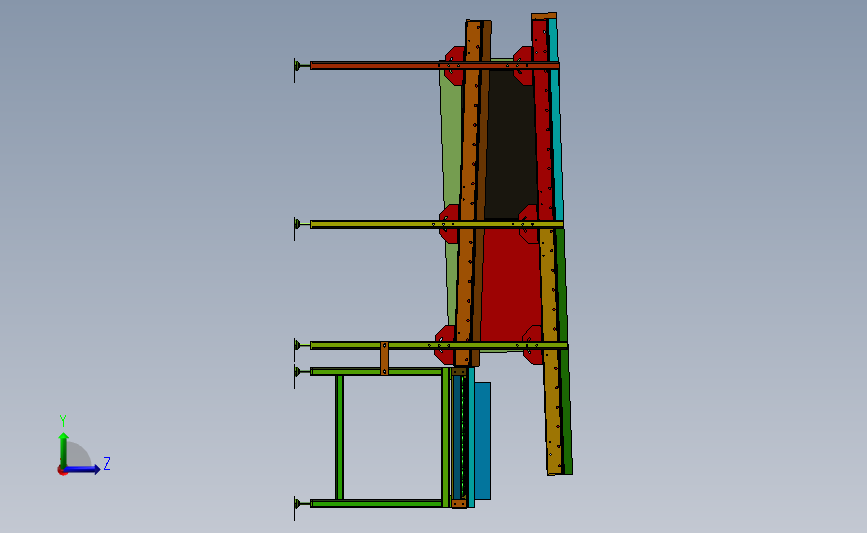Select the top red horizontal bar
Image resolution: width=867 pixels, height=533 pixels.
coord(435,66)
